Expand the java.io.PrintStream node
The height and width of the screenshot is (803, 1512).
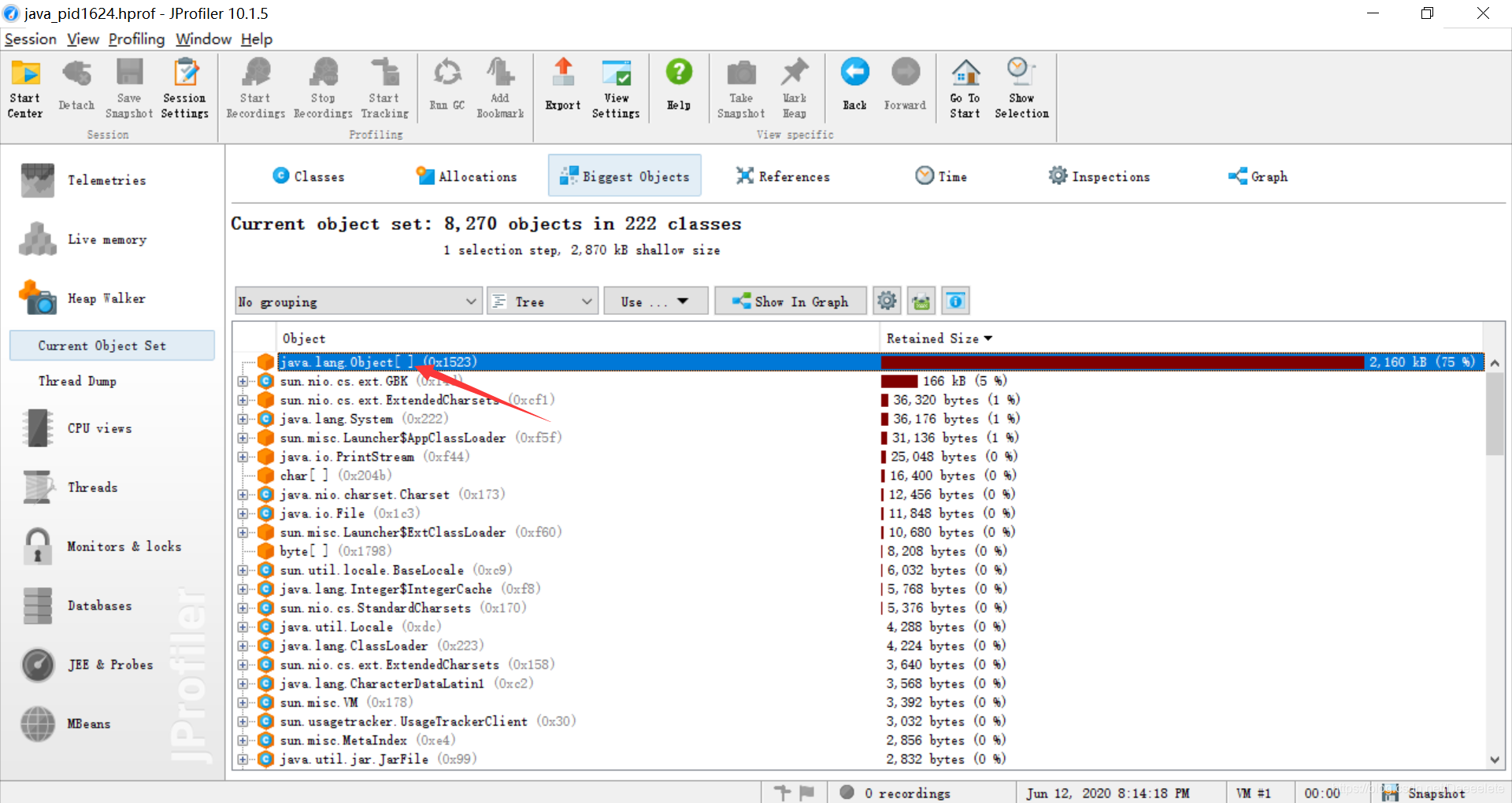point(243,457)
